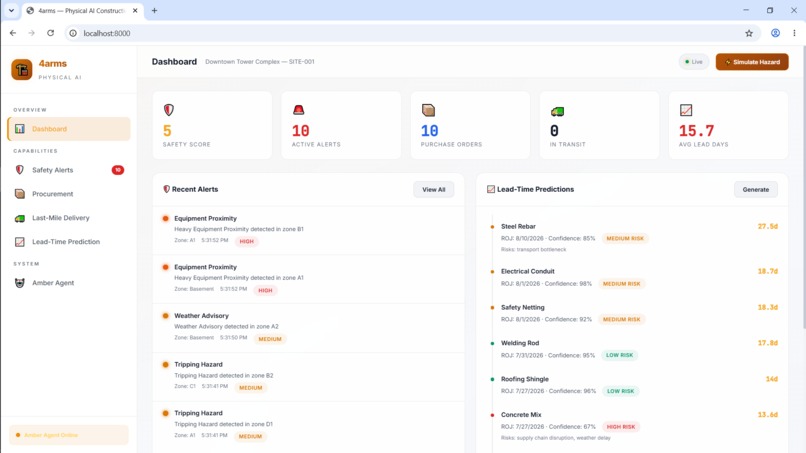Select the Tripping Hazard alert in zone B2

point(308,376)
